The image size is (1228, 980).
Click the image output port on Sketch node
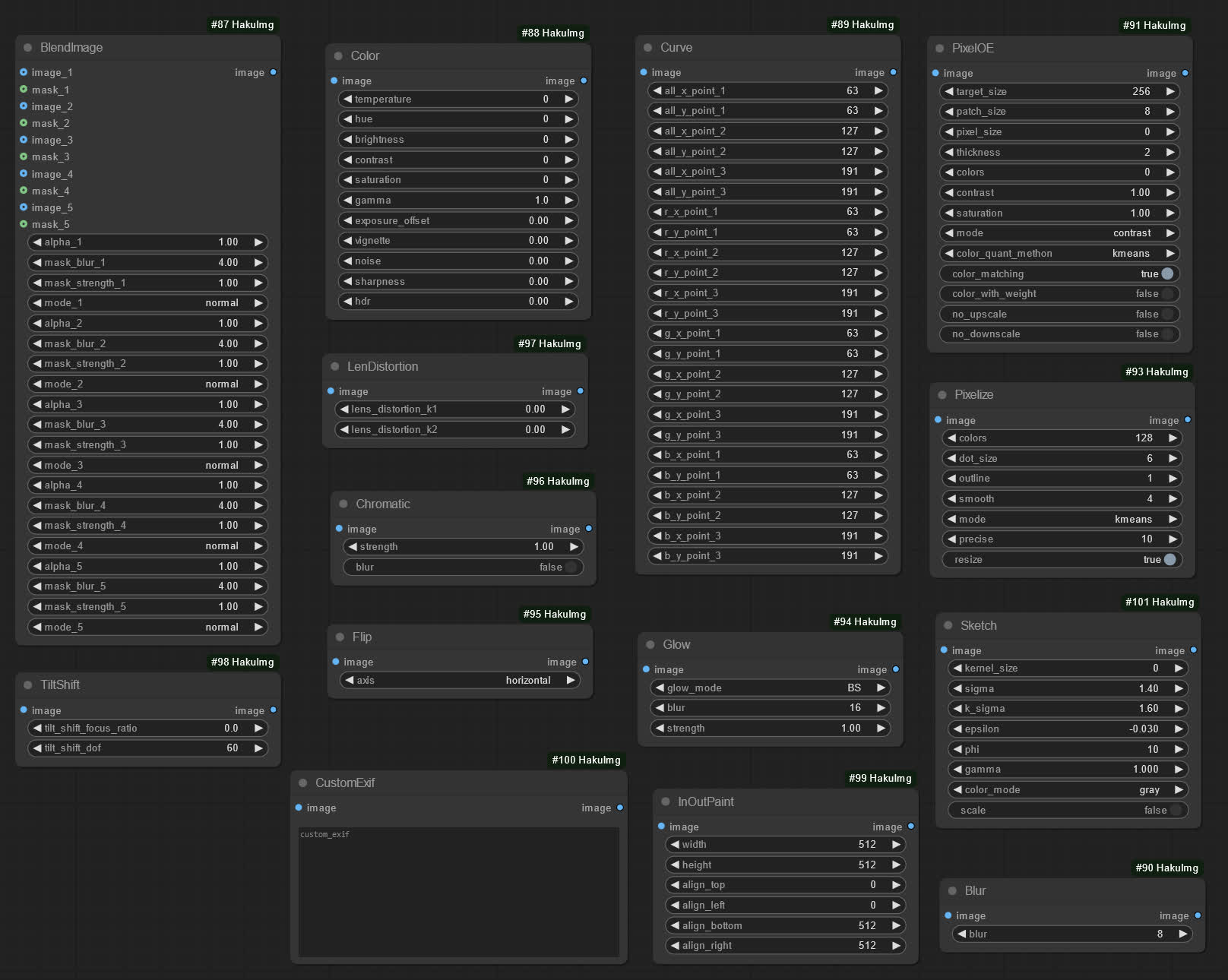tap(1193, 650)
